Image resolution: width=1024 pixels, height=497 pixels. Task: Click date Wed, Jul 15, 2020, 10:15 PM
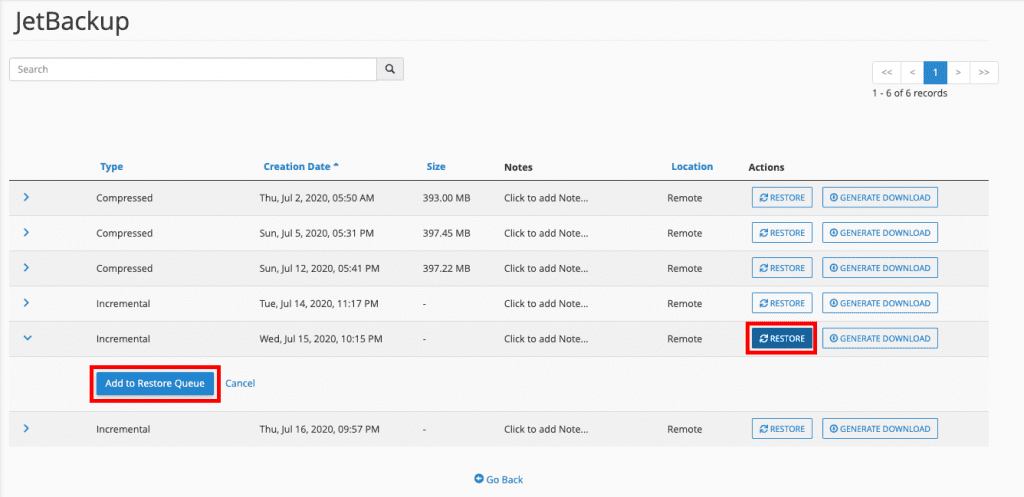321,339
